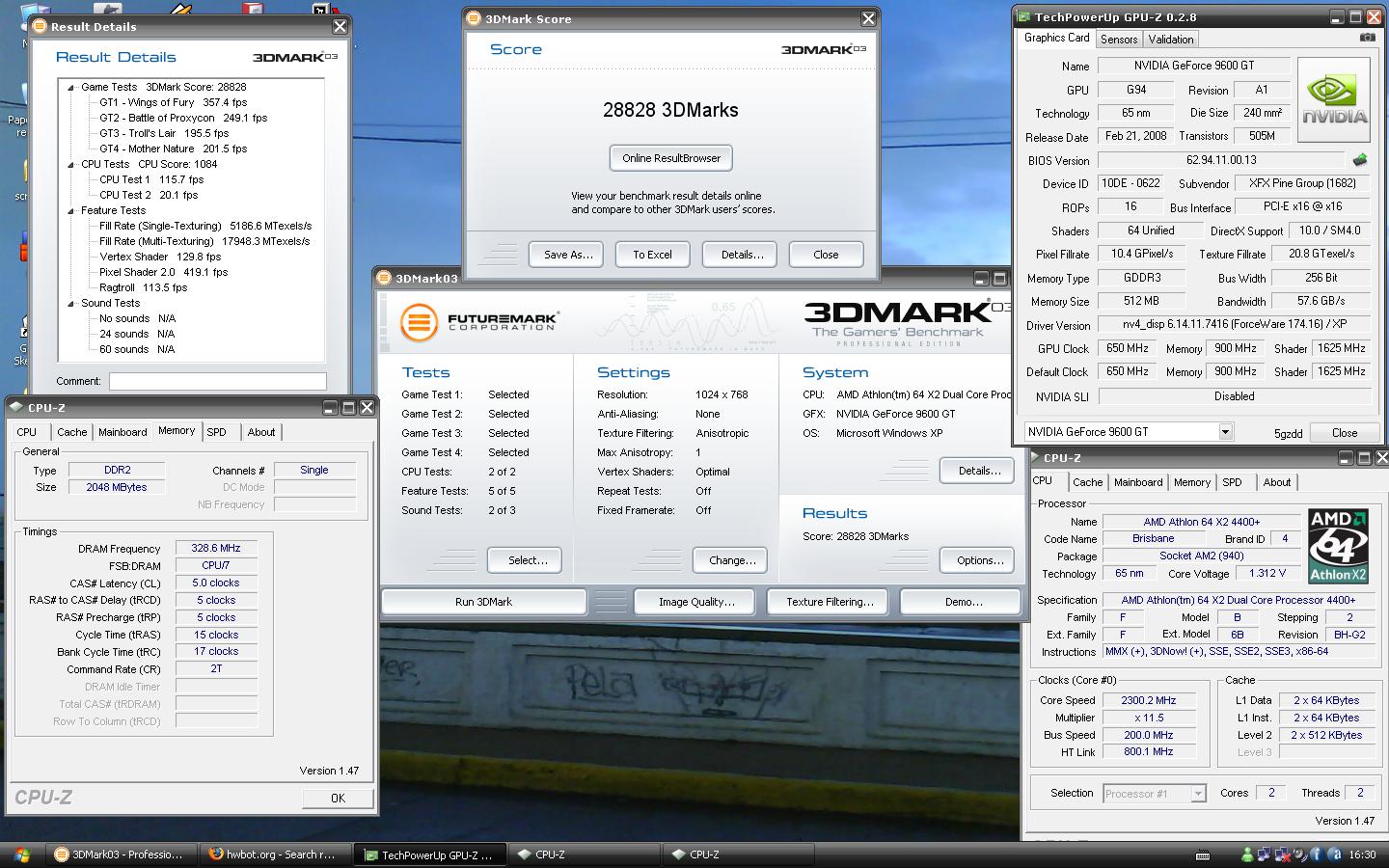Click the Image Quality... button
Screen dimensions: 1389x868
click(x=696, y=602)
